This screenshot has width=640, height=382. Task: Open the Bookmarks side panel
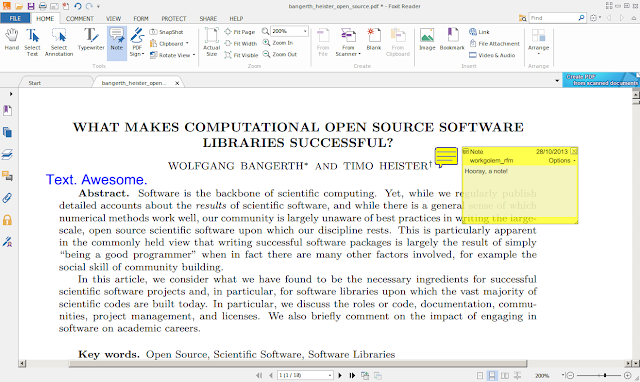(x=7, y=110)
